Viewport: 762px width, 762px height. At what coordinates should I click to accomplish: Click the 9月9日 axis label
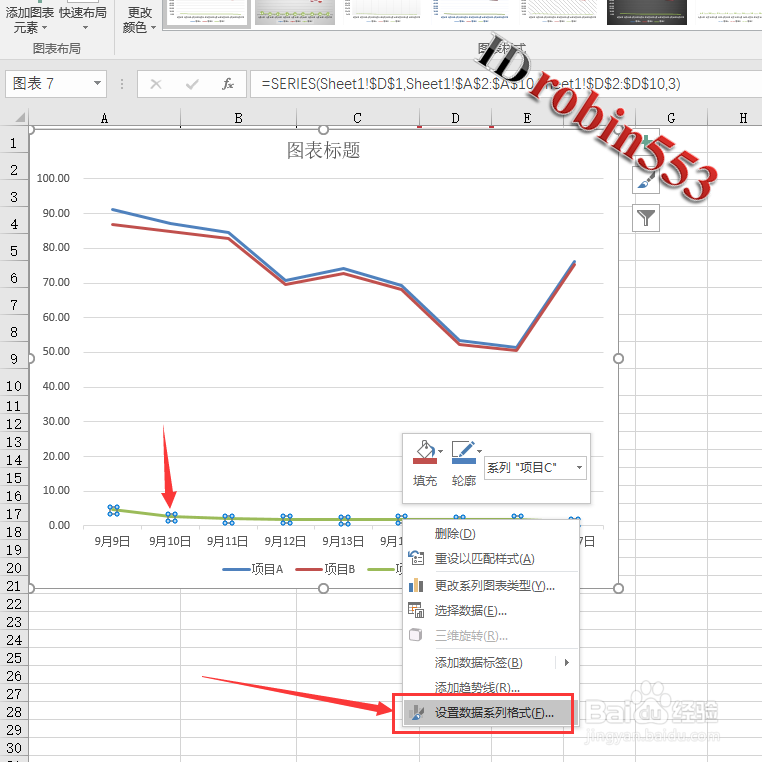pos(112,541)
